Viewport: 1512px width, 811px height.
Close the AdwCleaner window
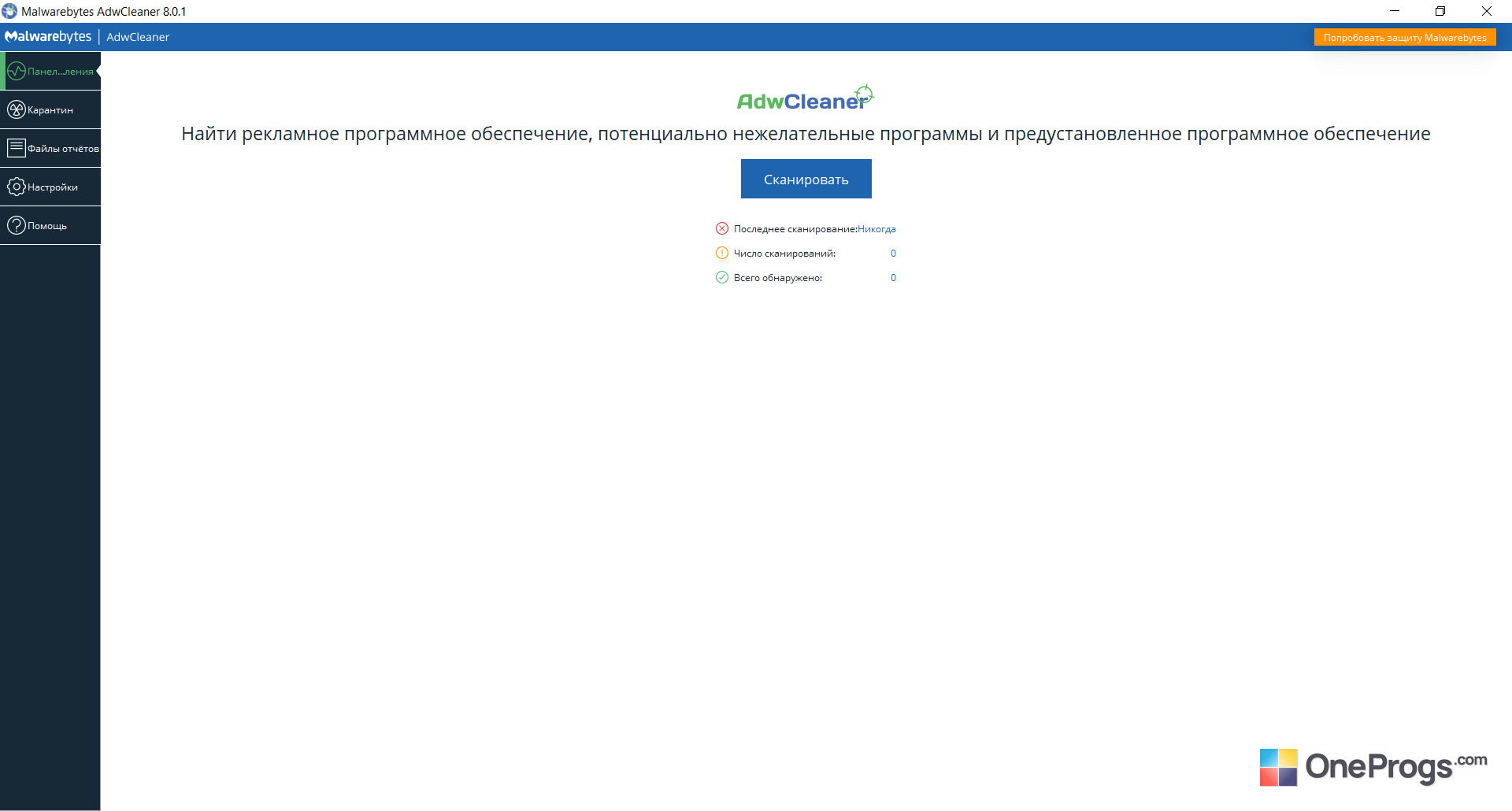(1487, 11)
